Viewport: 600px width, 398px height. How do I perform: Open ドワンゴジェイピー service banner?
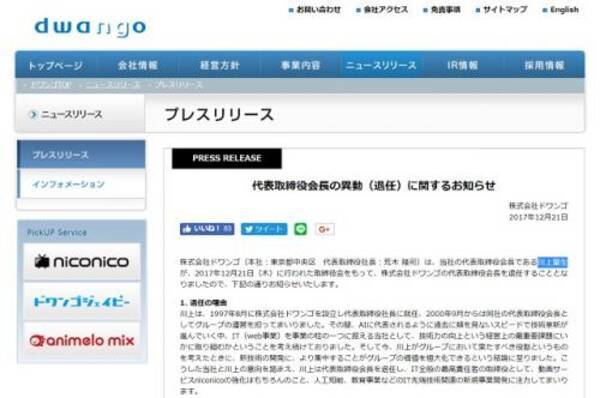pos(82,302)
